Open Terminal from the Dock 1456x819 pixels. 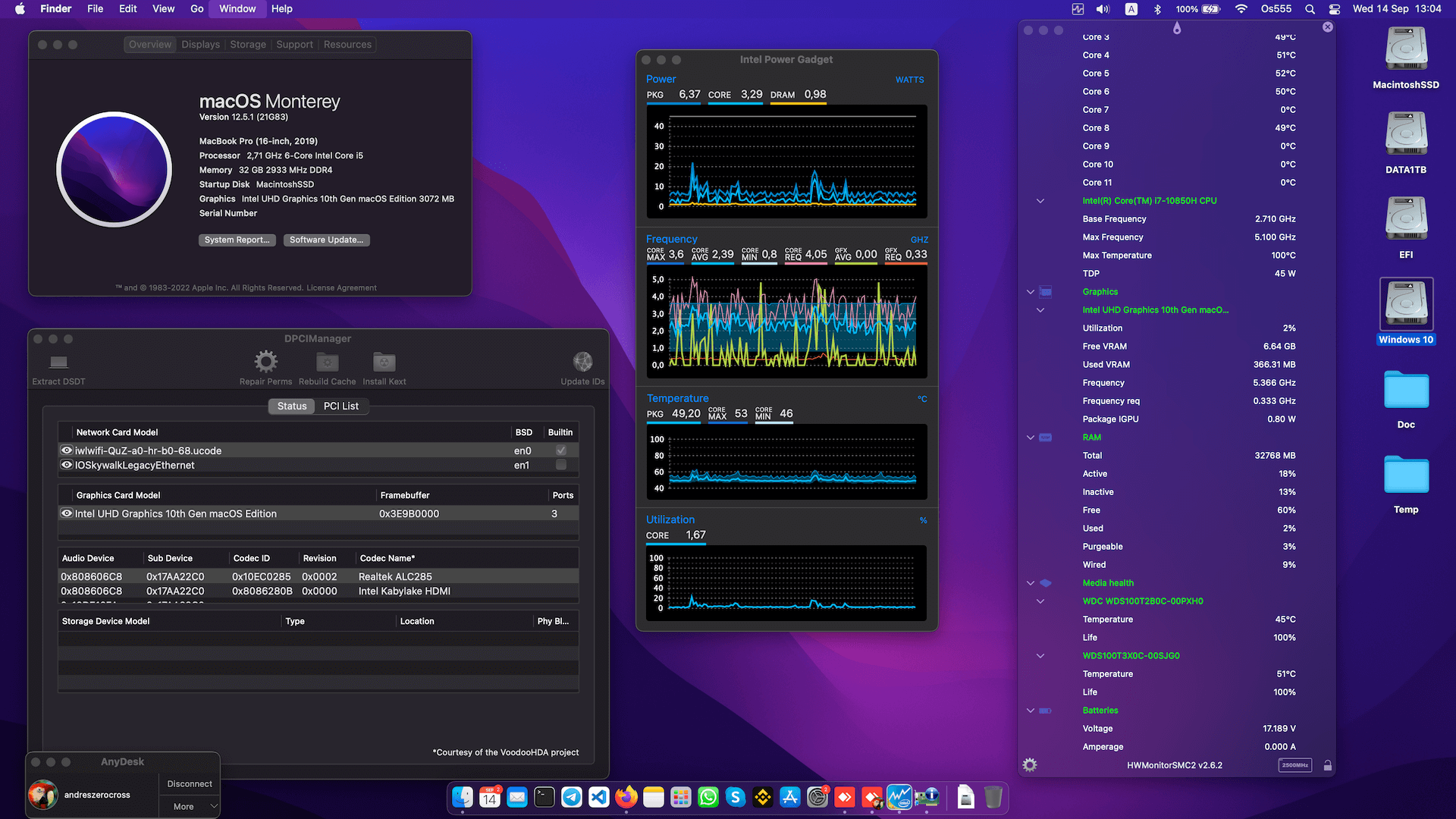544,797
